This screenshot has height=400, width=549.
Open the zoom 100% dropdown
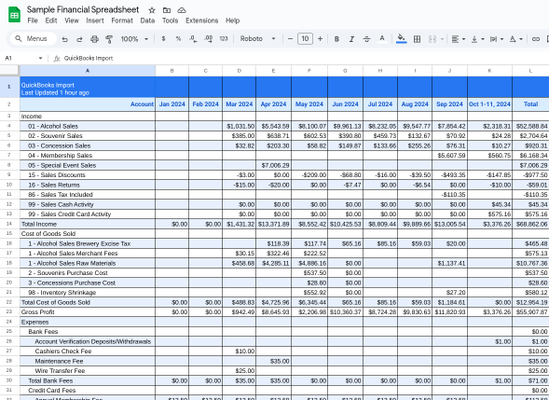(x=134, y=39)
